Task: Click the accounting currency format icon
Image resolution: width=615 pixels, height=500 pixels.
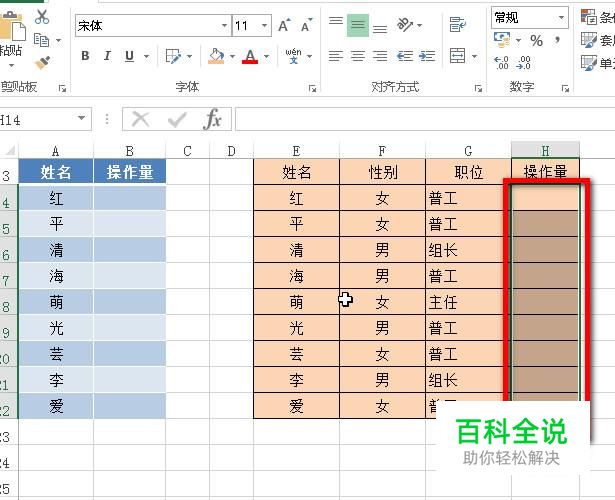Action: pos(502,40)
